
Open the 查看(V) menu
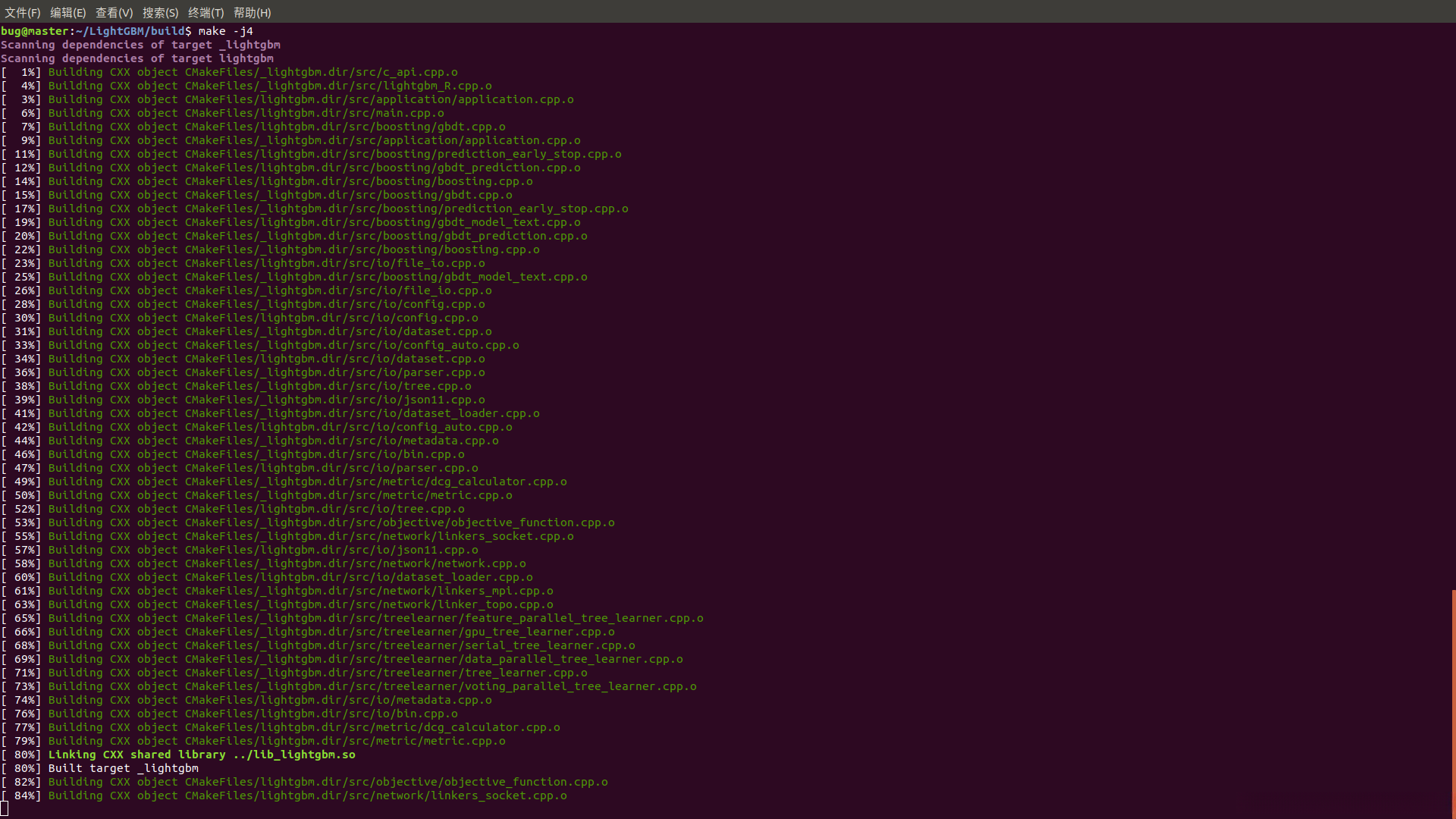point(114,12)
